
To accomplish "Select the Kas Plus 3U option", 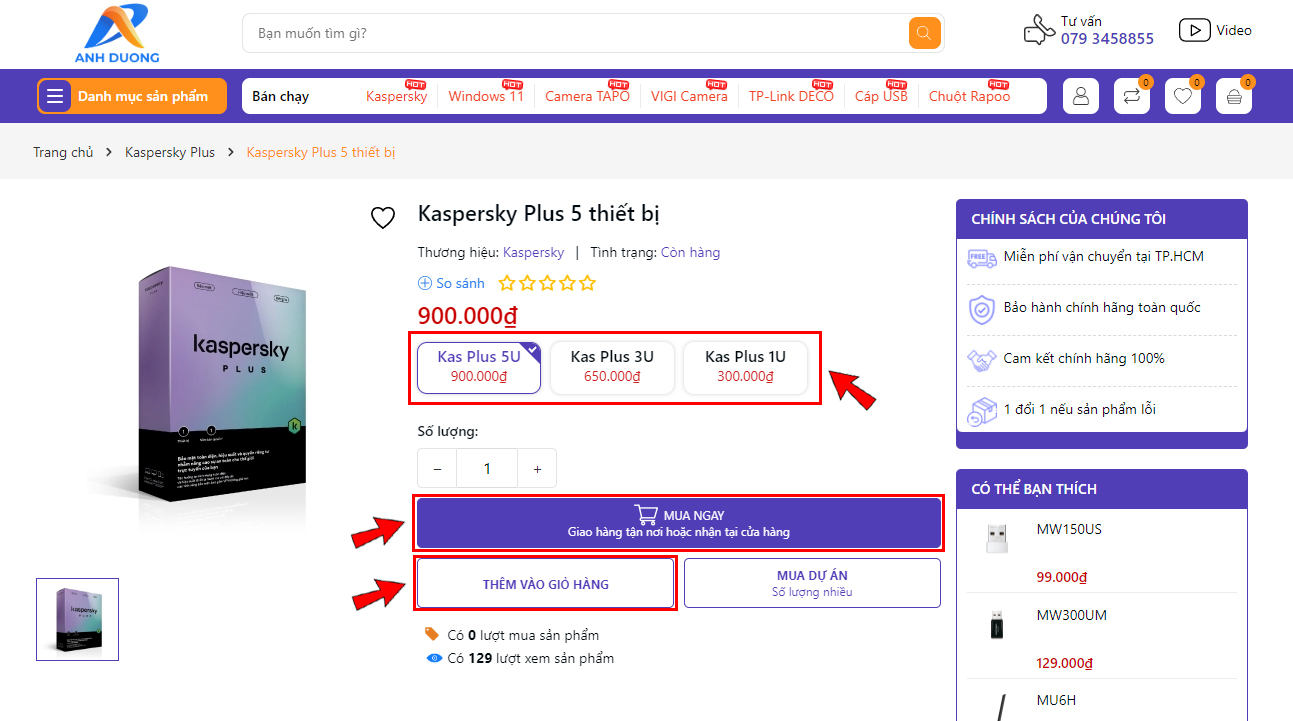I will (x=612, y=367).
